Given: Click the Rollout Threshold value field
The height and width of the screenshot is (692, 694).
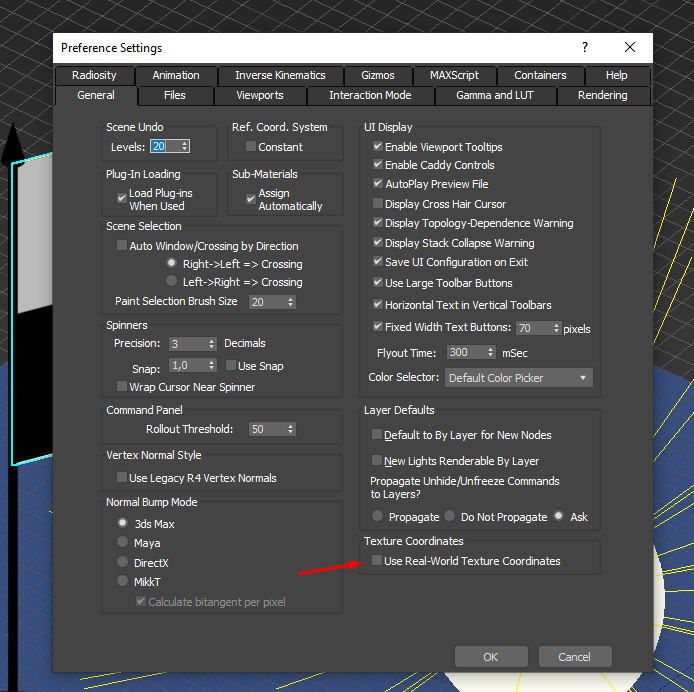Looking at the screenshot, I should (x=267, y=429).
